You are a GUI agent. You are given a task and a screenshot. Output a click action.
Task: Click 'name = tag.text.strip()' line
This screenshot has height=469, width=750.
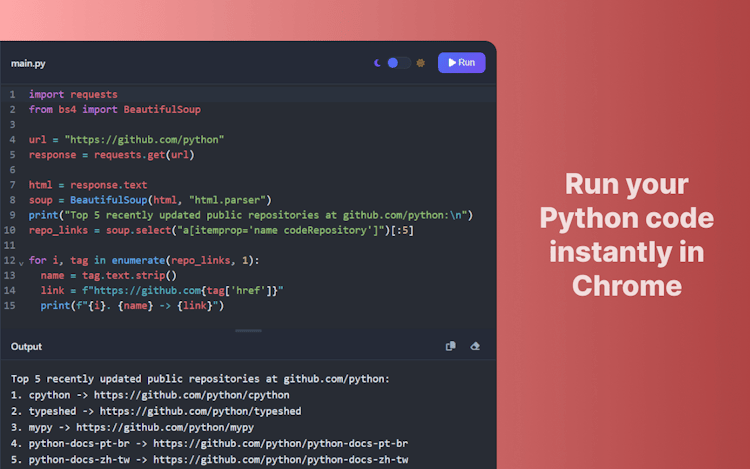[109, 275]
